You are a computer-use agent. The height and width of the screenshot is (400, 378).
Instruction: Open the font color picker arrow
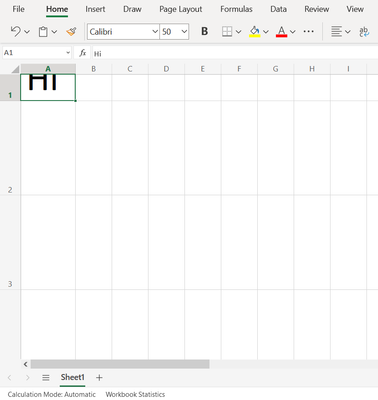293,32
